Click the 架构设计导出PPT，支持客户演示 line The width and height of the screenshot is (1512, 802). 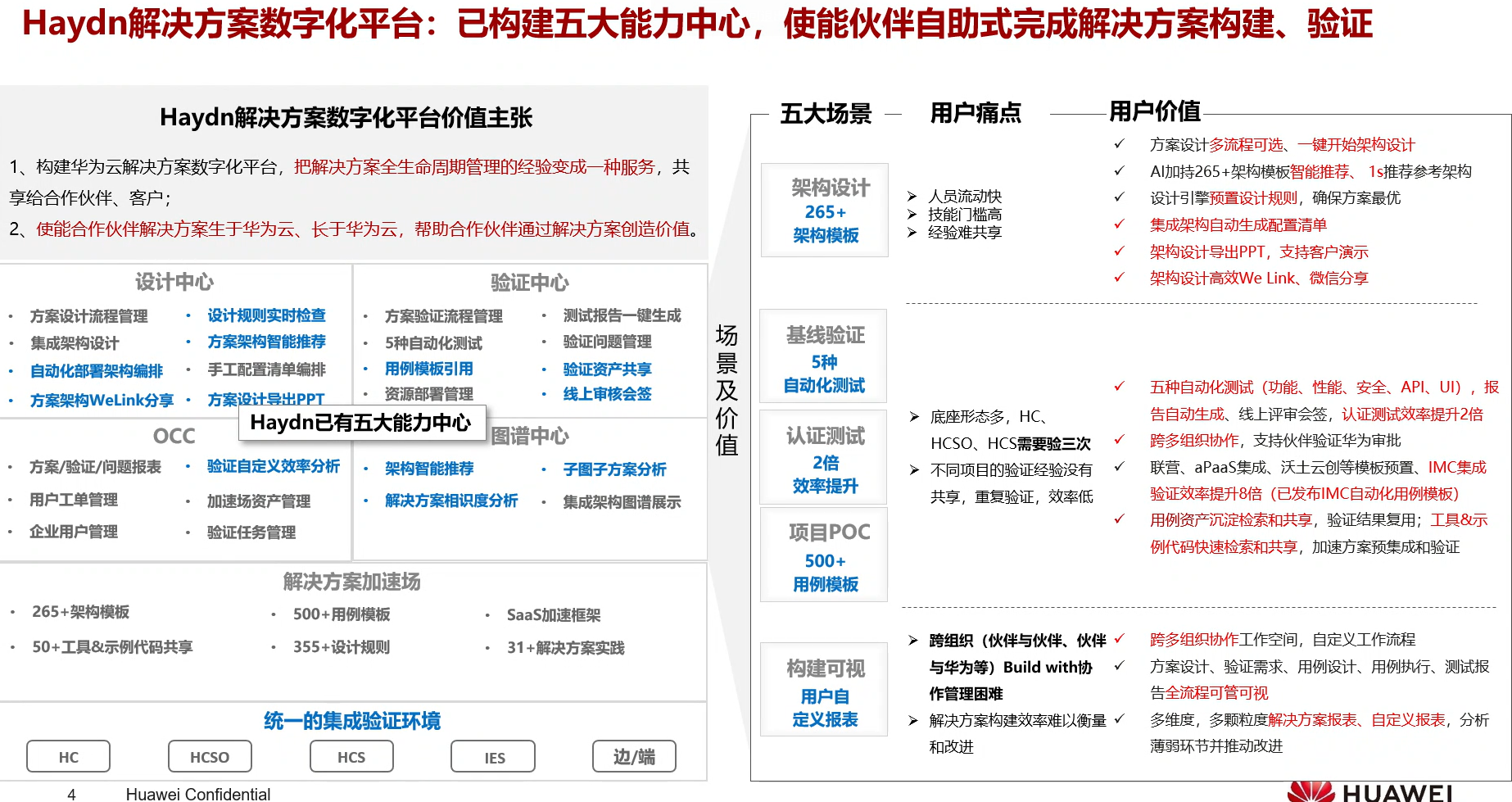tap(1259, 252)
